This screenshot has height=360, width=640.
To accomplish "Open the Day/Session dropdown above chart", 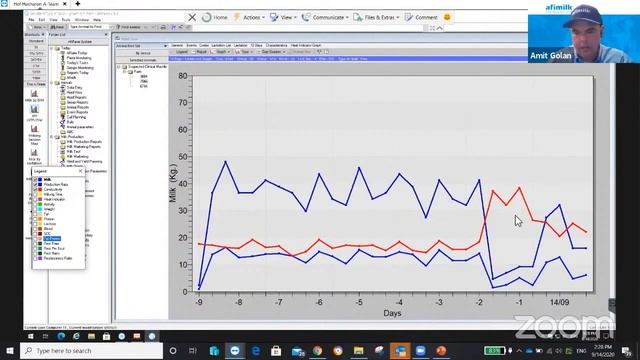I will coord(271,52).
